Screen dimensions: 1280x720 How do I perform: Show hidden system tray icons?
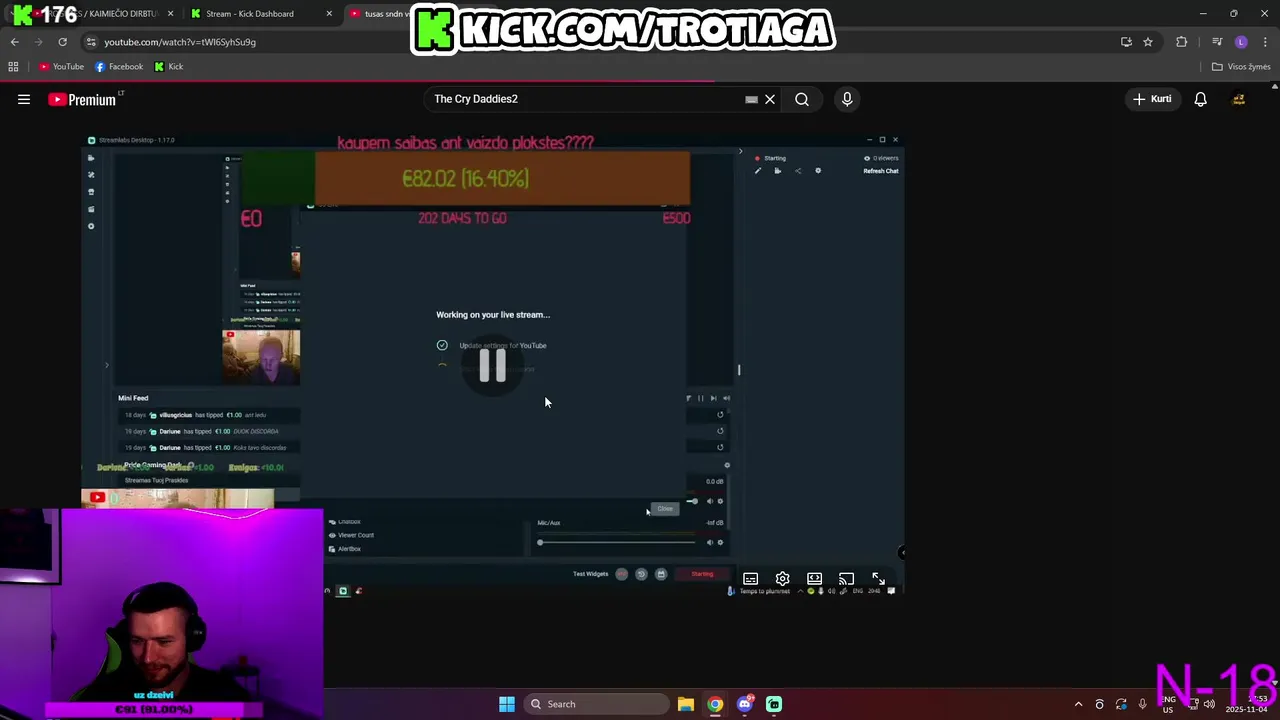pyautogui.click(x=1078, y=704)
